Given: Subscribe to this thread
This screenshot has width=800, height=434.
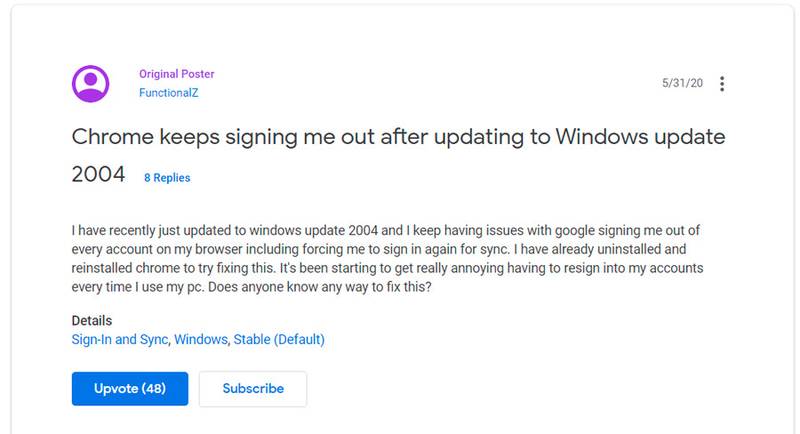Looking at the screenshot, I should [253, 389].
